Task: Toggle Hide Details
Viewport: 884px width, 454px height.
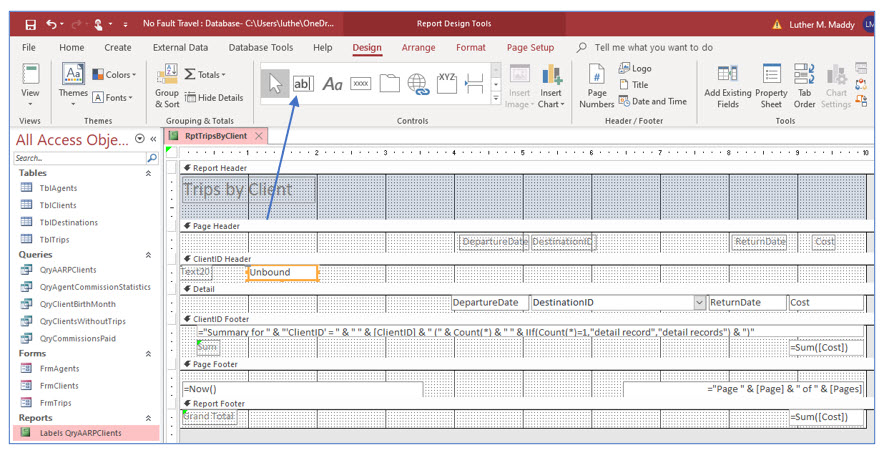Action: click(x=214, y=98)
